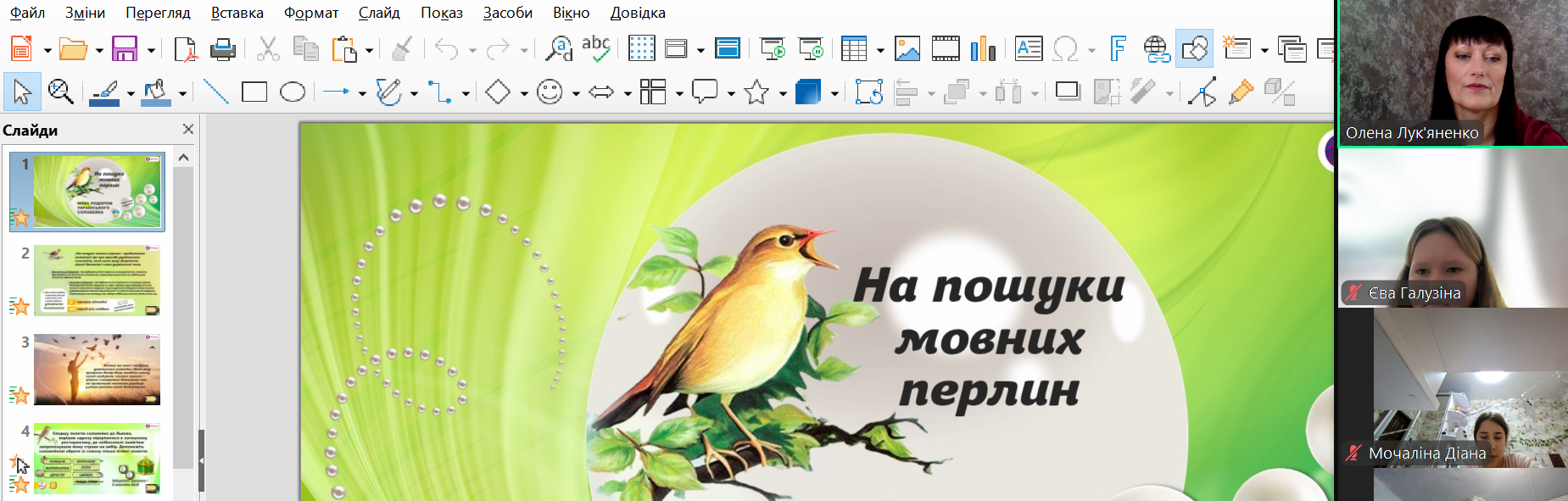Export directly as PDF
Image resolution: width=1568 pixels, height=501 pixels.
[x=184, y=49]
